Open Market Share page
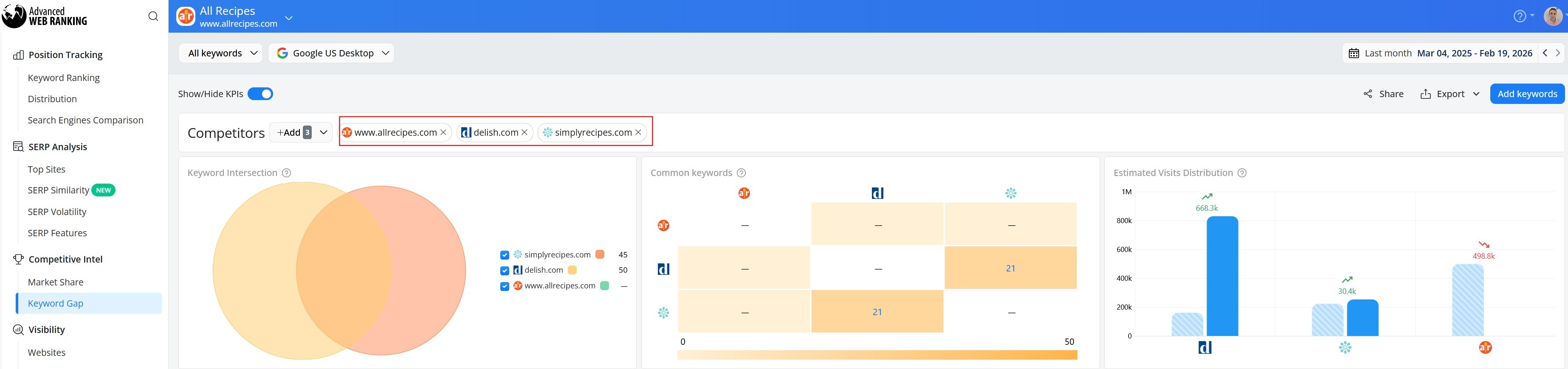 click(x=55, y=282)
